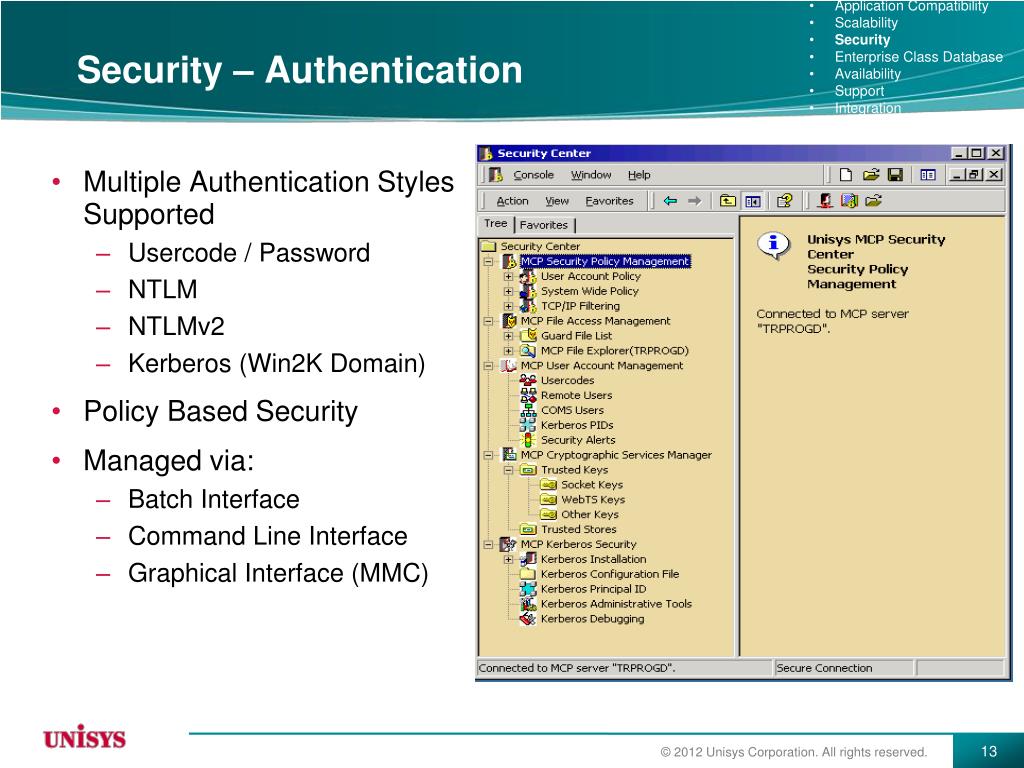Click the open folder icon in lower toolbar
Viewport: 1024px width, 768px height.
point(874,200)
